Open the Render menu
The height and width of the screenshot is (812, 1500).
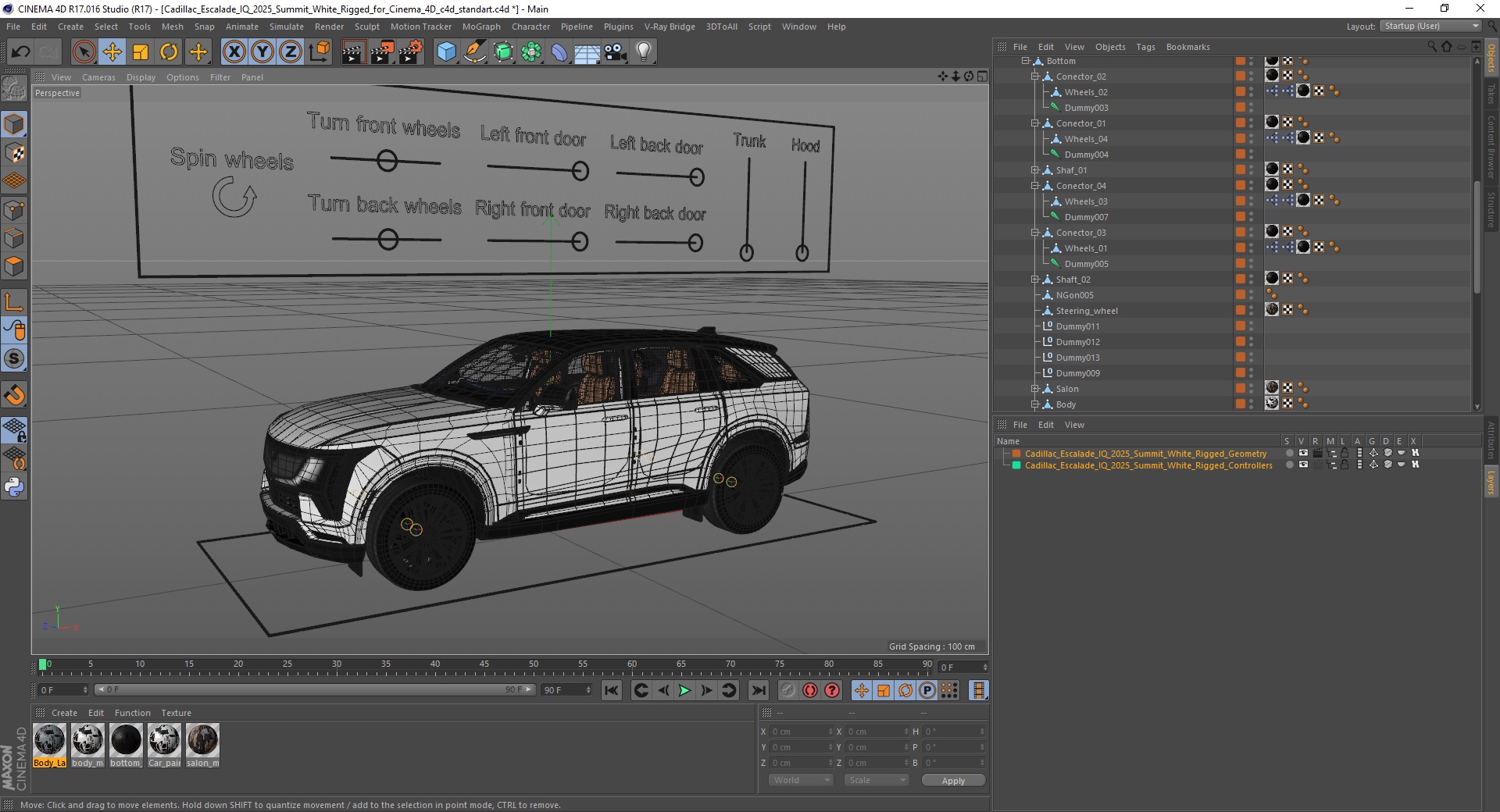(x=329, y=27)
